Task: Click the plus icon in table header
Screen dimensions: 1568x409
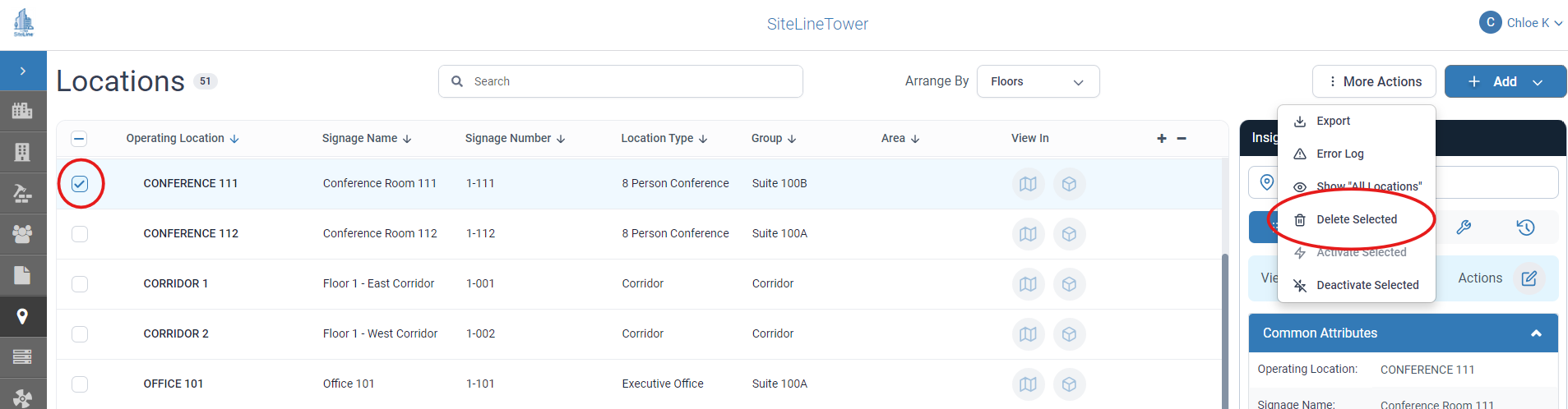Action: pyautogui.click(x=1162, y=139)
